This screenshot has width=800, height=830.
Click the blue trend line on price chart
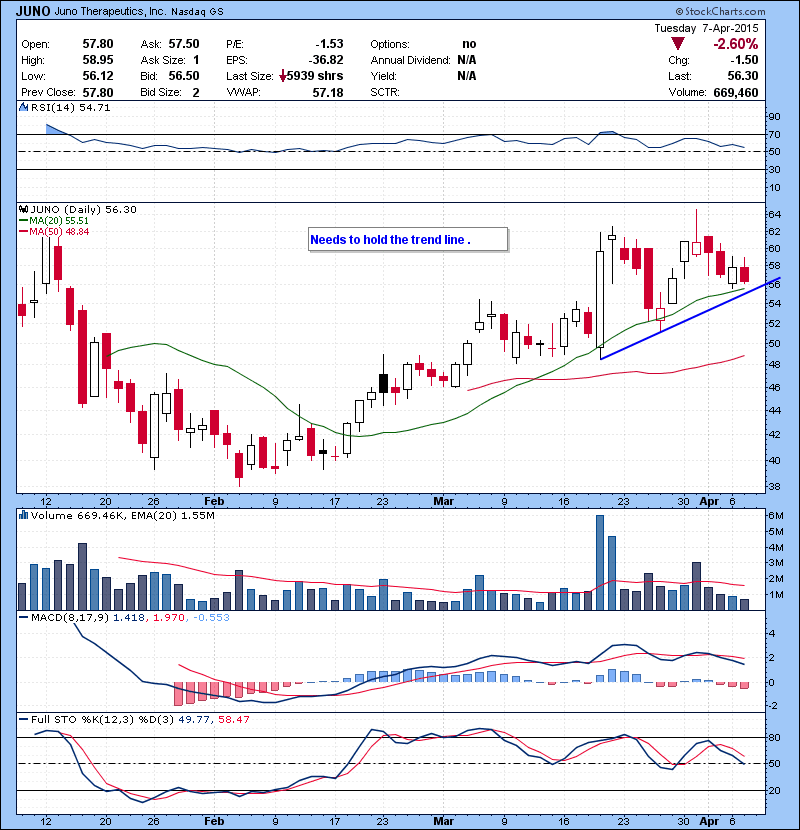click(690, 319)
